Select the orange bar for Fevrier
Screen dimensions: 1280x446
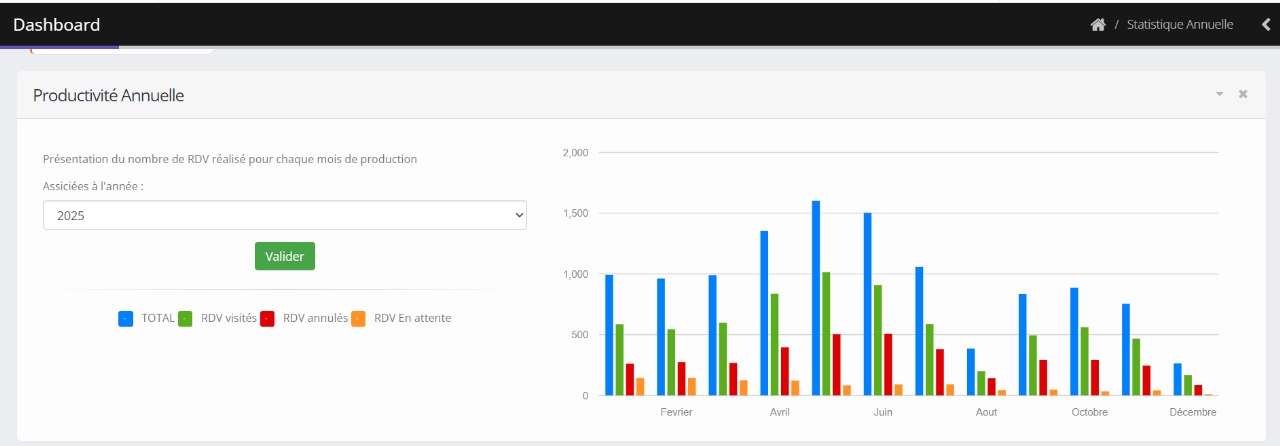click(x=692, y=386)
